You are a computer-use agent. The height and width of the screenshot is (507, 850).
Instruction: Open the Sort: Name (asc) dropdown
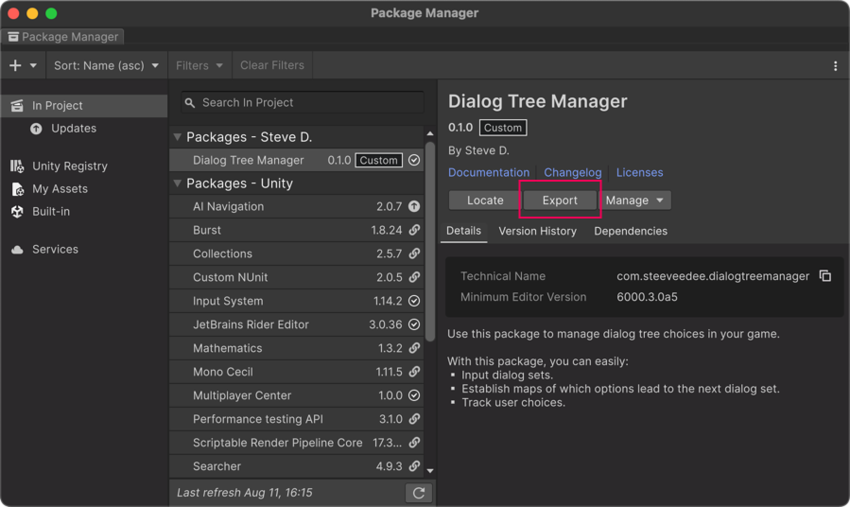pos(106,66)
